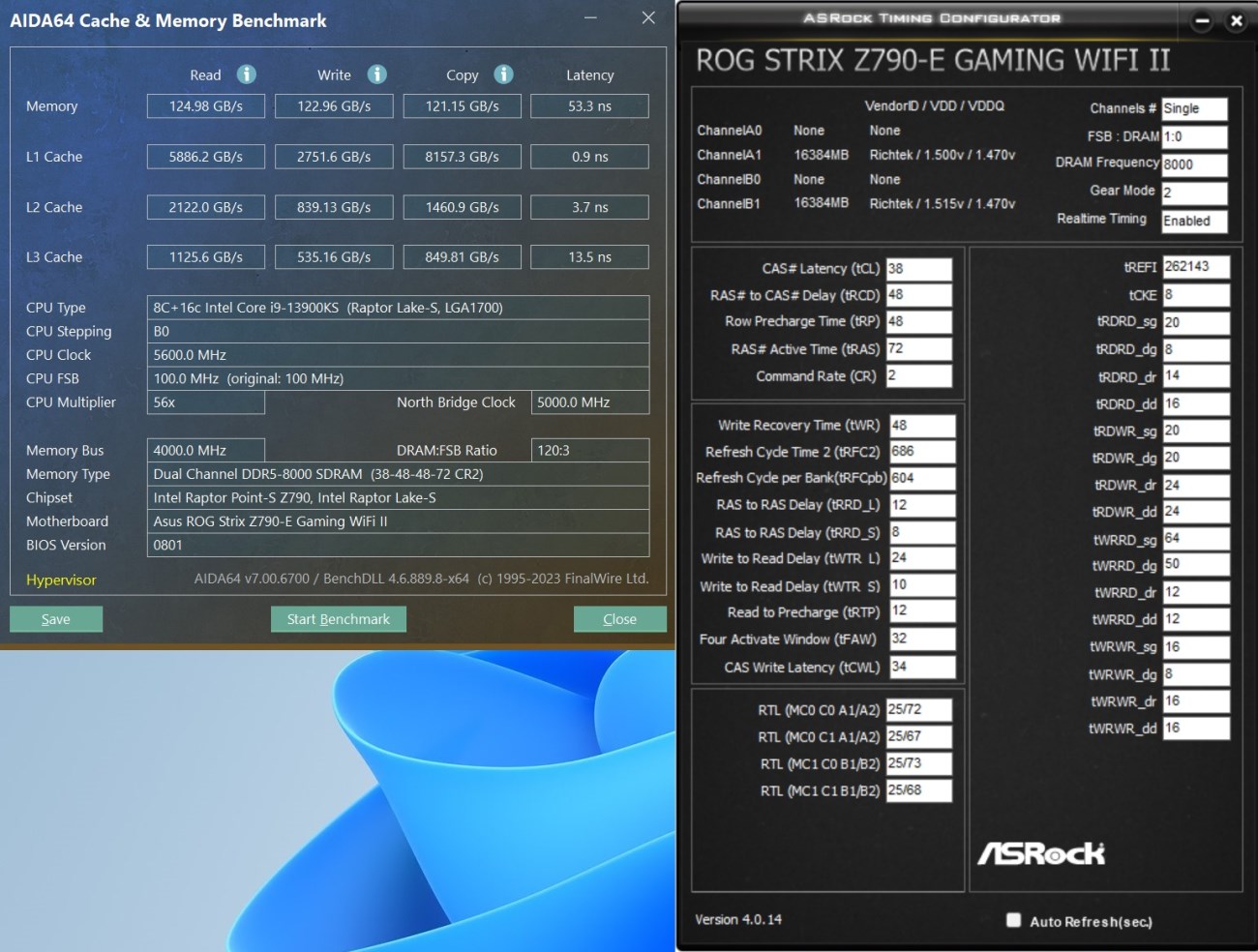Viewport: 1258px width, 952px height.
Task: Click the tRDRD_dg field
Action: [x=1196, y=349]
